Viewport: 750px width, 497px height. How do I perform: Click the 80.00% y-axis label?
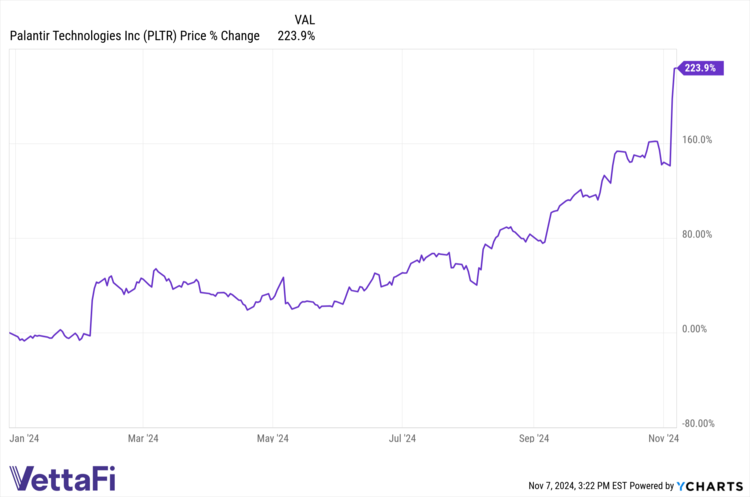(x=696, y=234)
